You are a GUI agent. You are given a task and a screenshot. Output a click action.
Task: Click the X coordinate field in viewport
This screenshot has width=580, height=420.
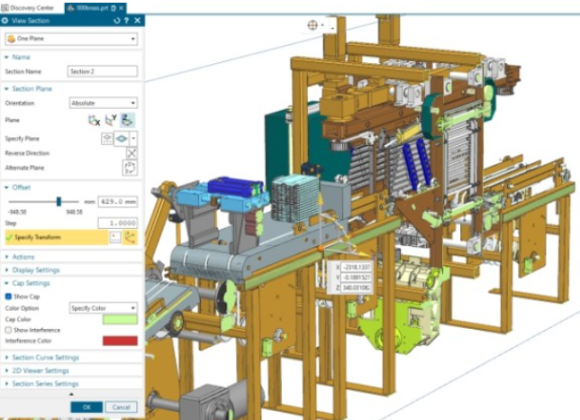point(356,267)
